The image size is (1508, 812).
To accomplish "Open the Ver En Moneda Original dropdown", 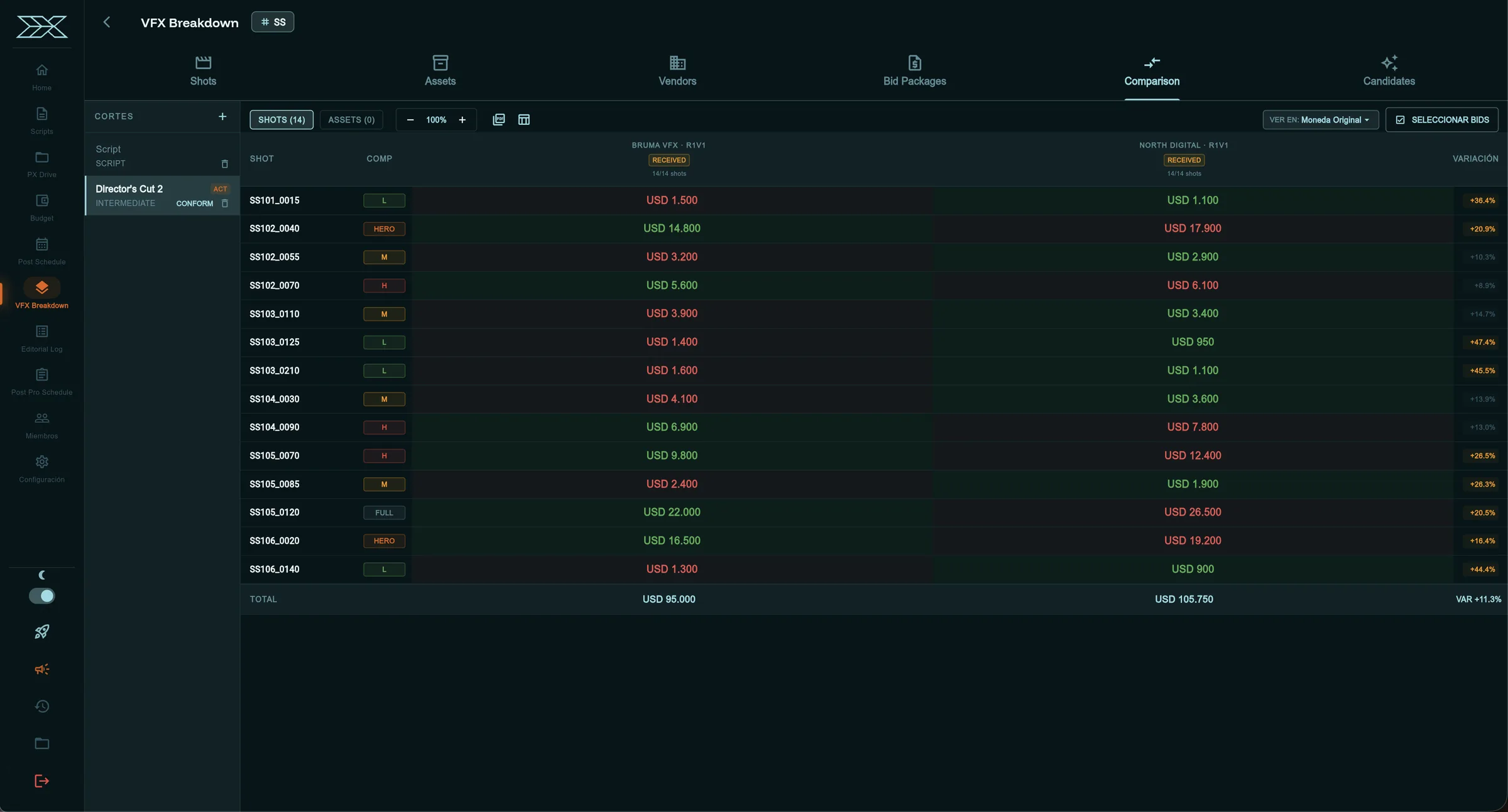I will point(1321,120).
